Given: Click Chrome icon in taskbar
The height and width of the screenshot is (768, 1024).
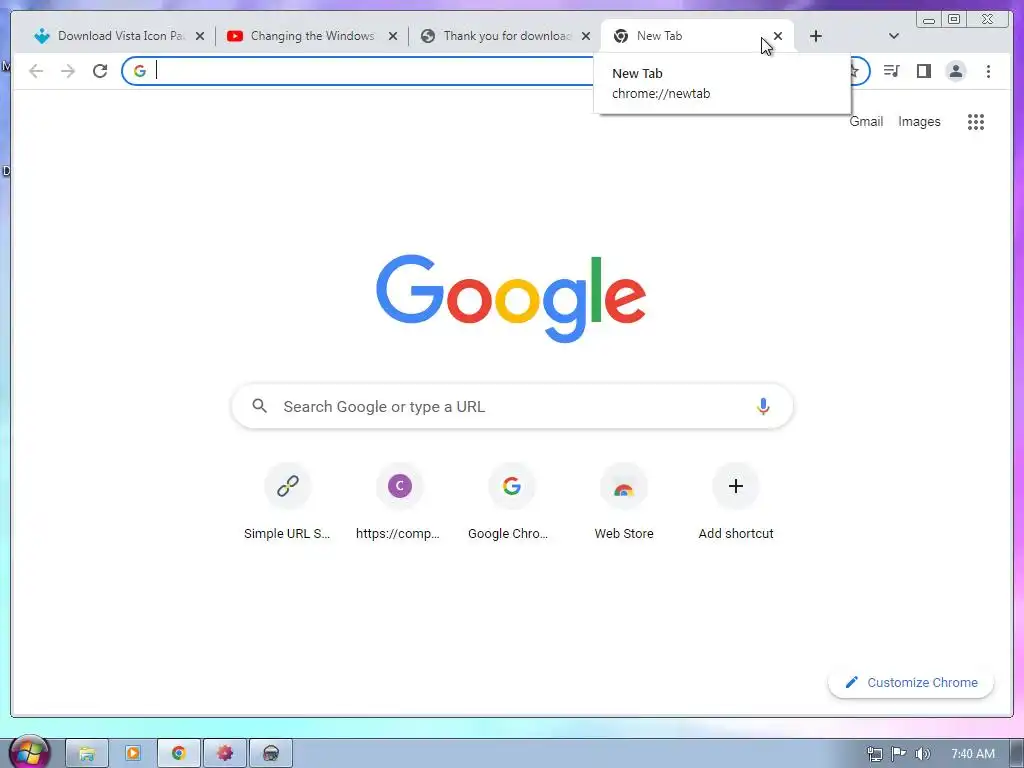Looking at the screenshot, I should [x=178, y=754].
